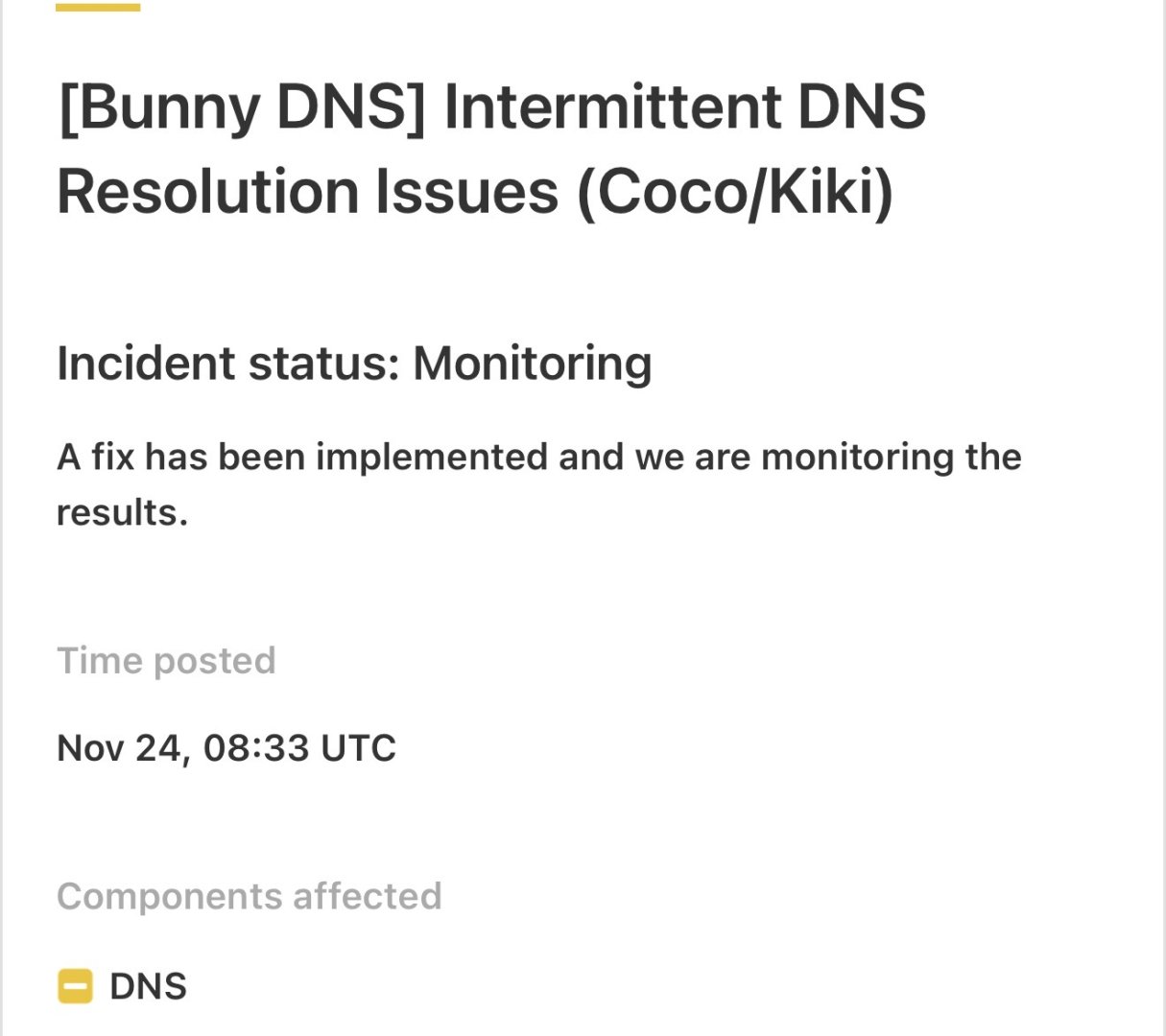Click the "Nov 24" date text

(118, 748)
